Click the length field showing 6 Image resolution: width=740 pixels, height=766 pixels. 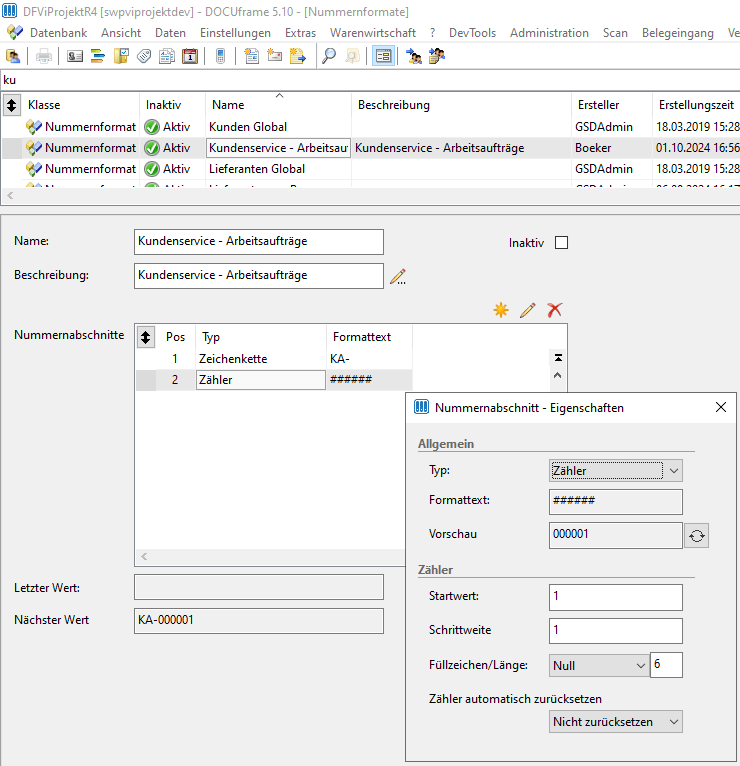click(x=666, y=665)
